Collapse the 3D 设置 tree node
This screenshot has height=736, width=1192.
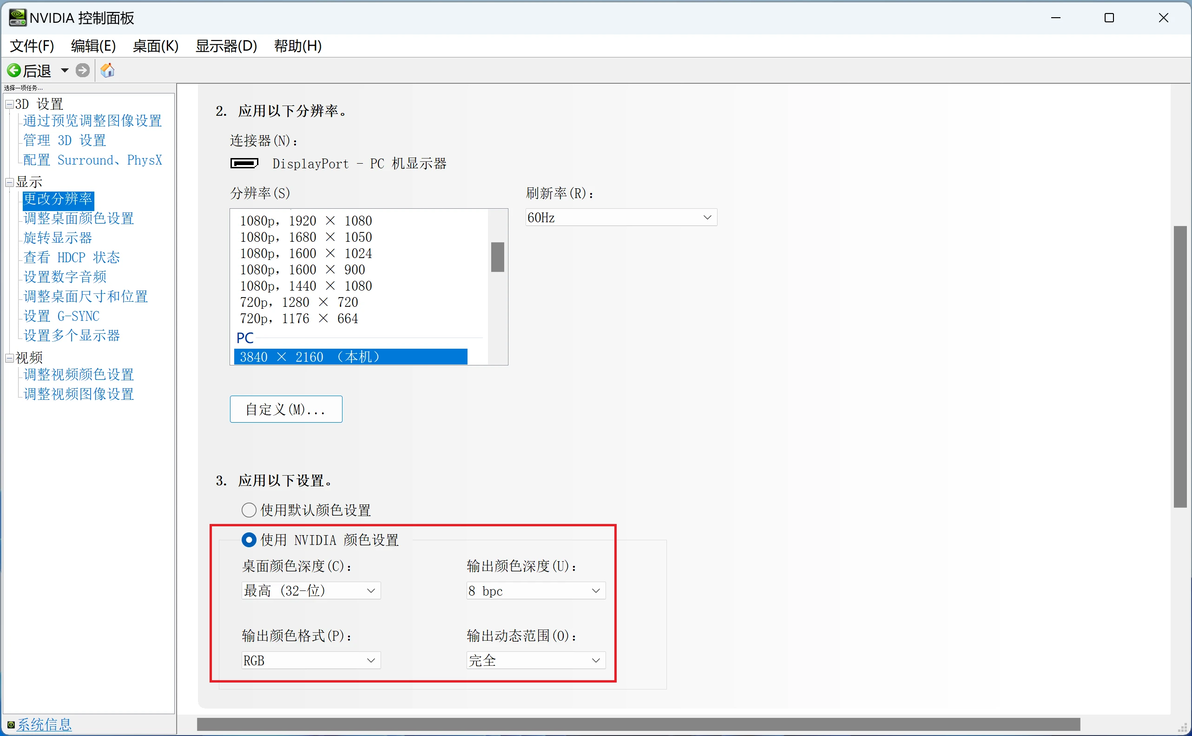coord(9,104)
